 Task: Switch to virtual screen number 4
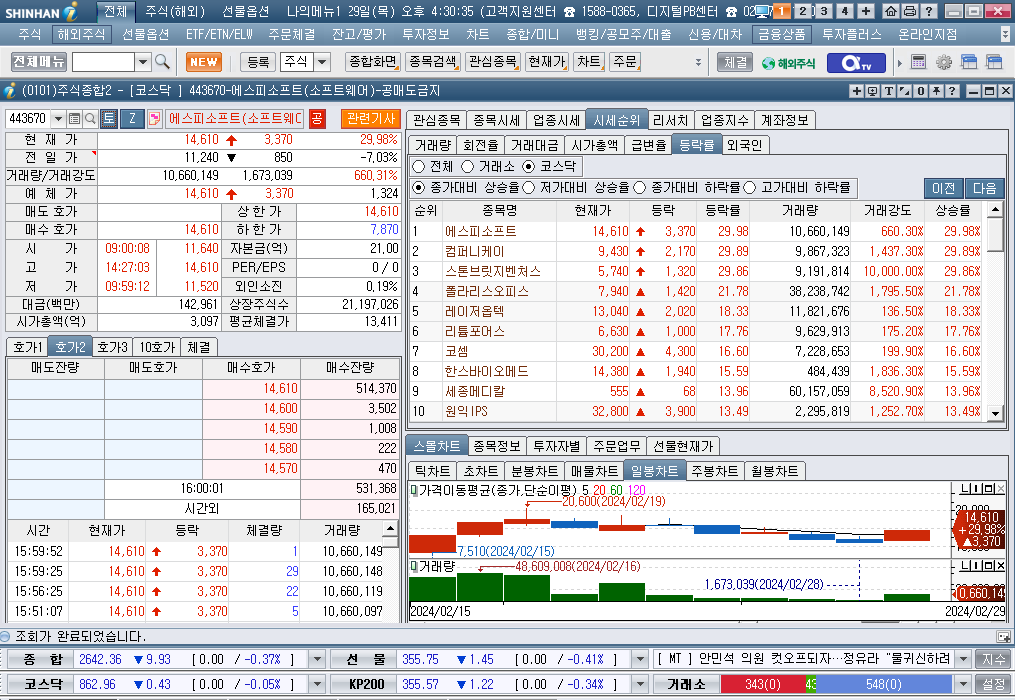tap(845, 11)
